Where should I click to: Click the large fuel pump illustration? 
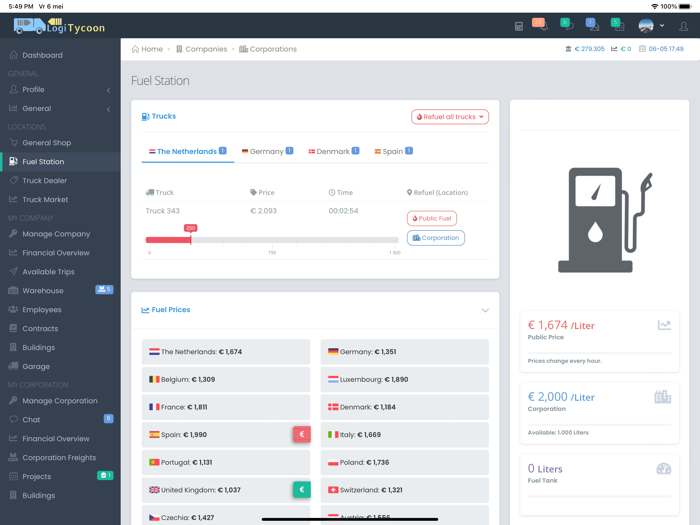(605, 220)
